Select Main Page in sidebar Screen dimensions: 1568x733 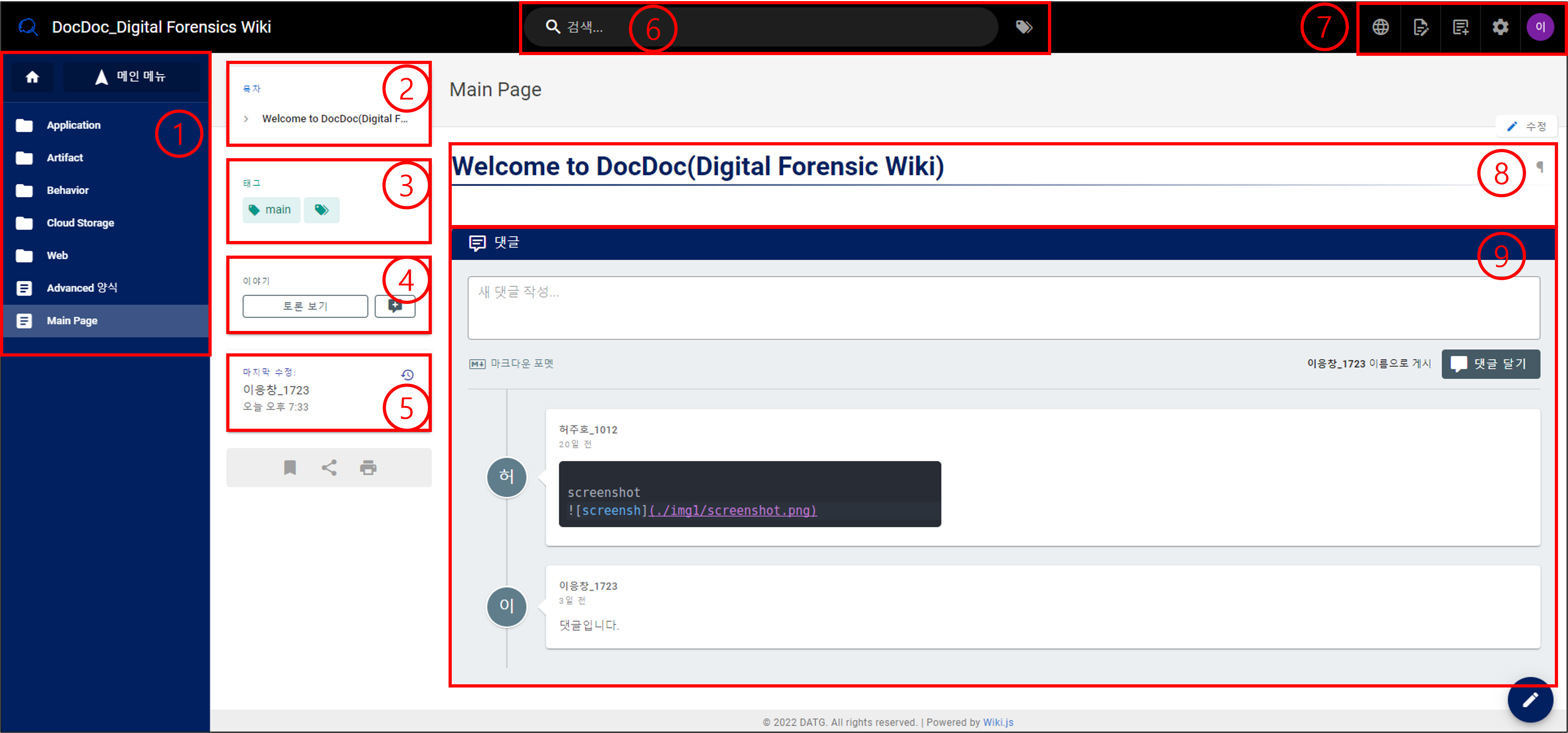(106, 321)
